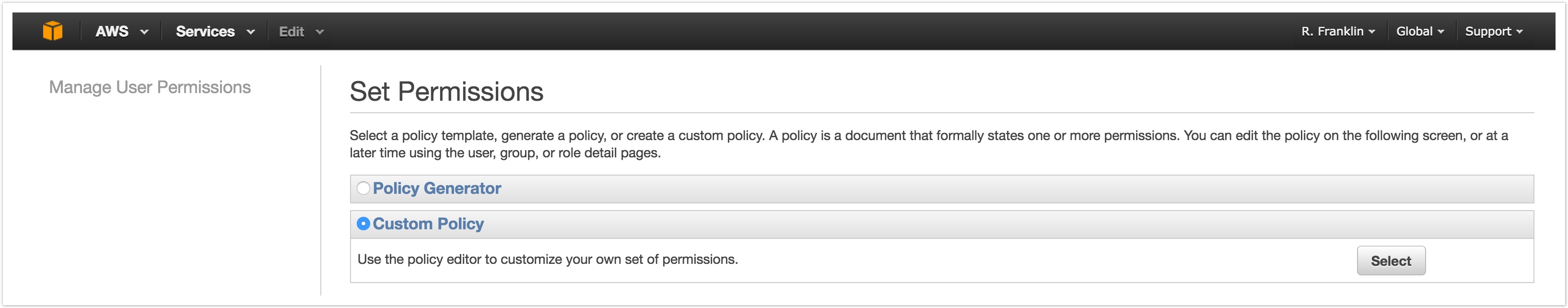Open the Services menu
1568x308 pixels.
[205, 31]
